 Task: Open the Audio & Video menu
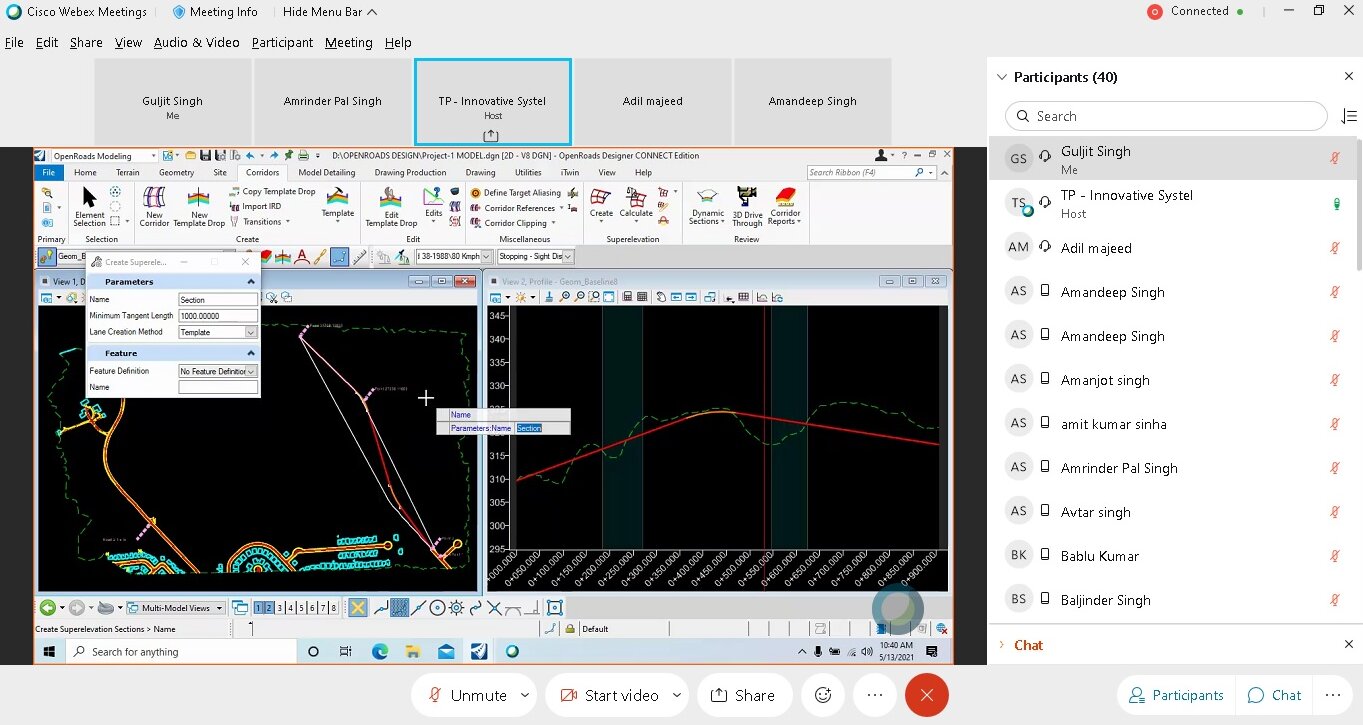(196, 43)
